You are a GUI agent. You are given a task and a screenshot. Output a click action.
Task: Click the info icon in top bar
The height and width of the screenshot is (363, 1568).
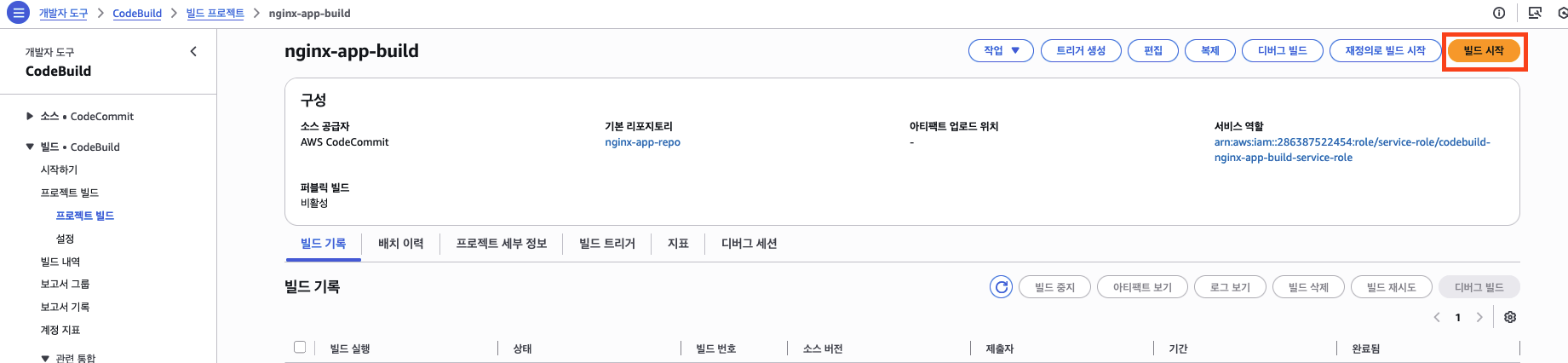coord(1499,13)
